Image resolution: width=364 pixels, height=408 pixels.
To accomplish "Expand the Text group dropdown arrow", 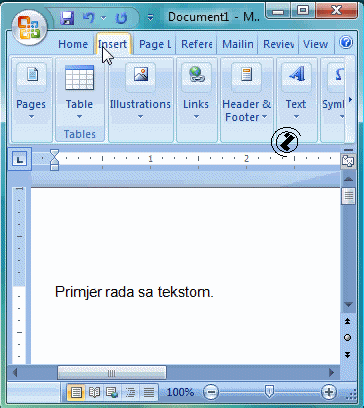I will (x=296, y=117).
